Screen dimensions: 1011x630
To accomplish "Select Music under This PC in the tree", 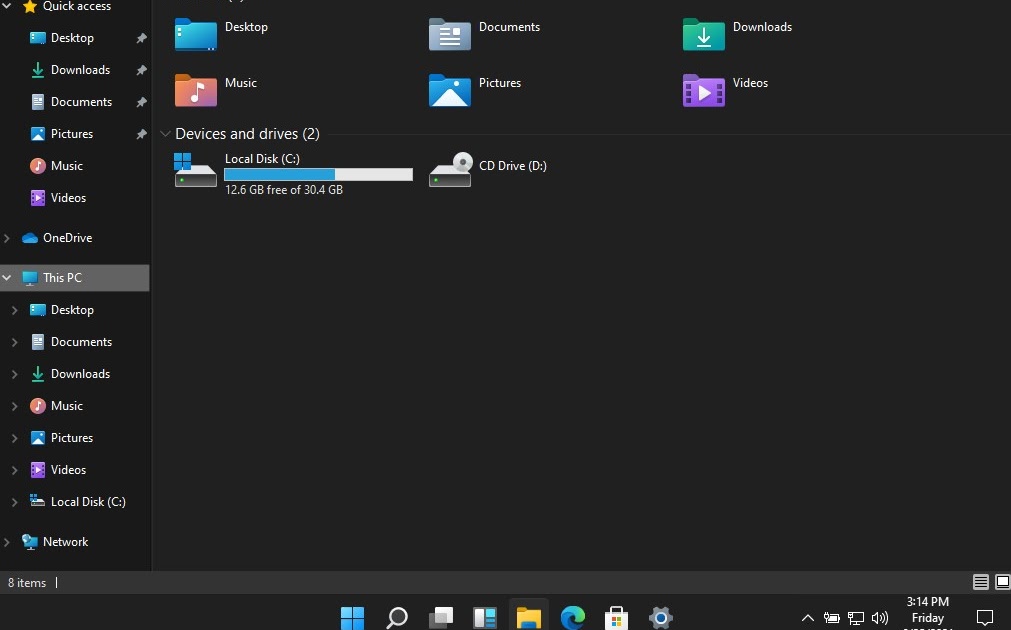I will 66,406.
